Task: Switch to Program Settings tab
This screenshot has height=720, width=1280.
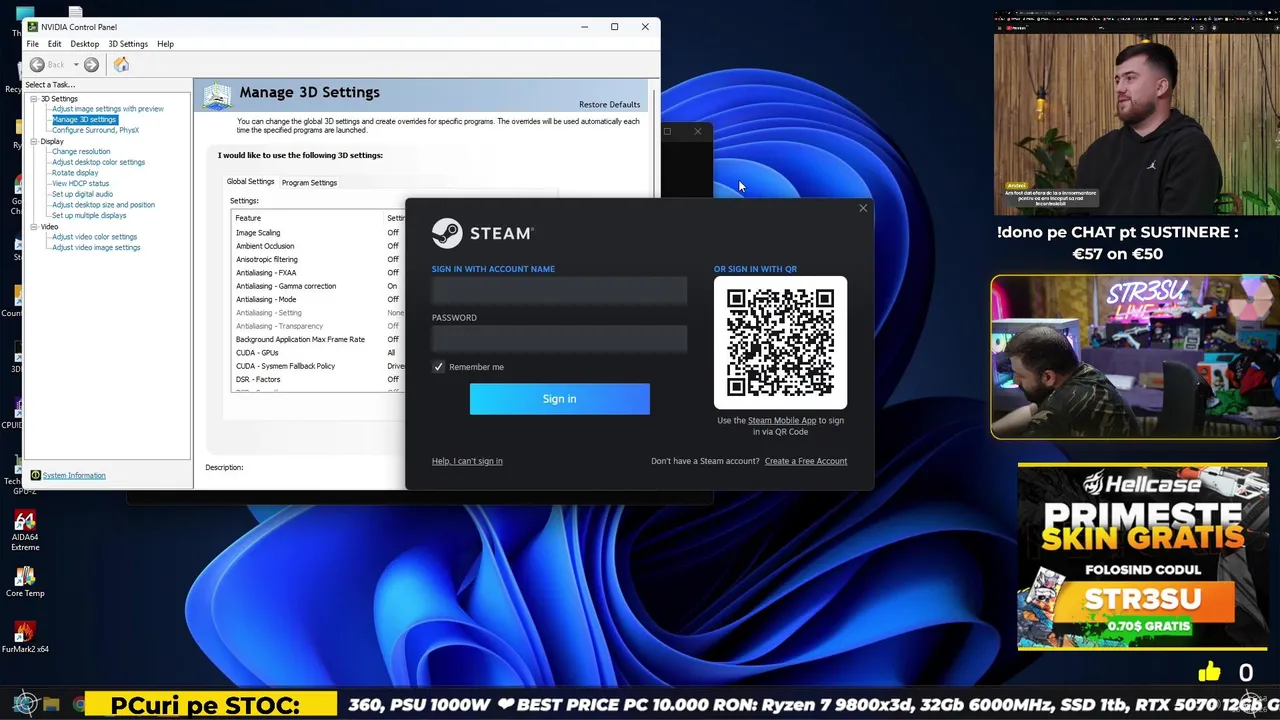Action: tap(309, 183)
